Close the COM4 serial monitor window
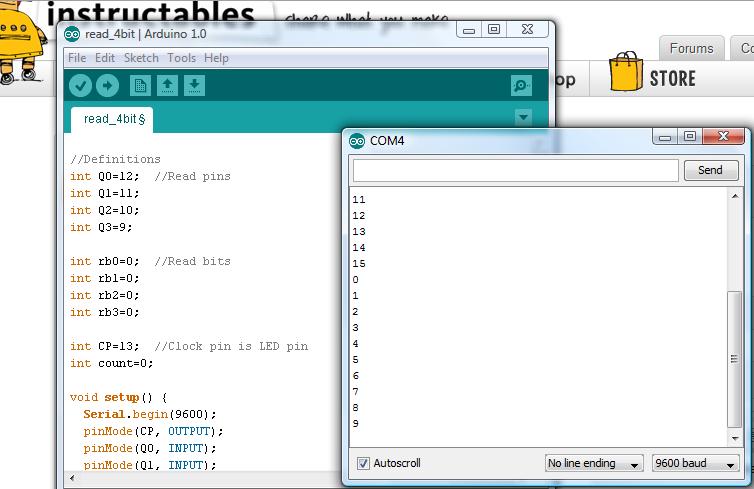This screenshot has width=754, height=489. tap(723, 137)
